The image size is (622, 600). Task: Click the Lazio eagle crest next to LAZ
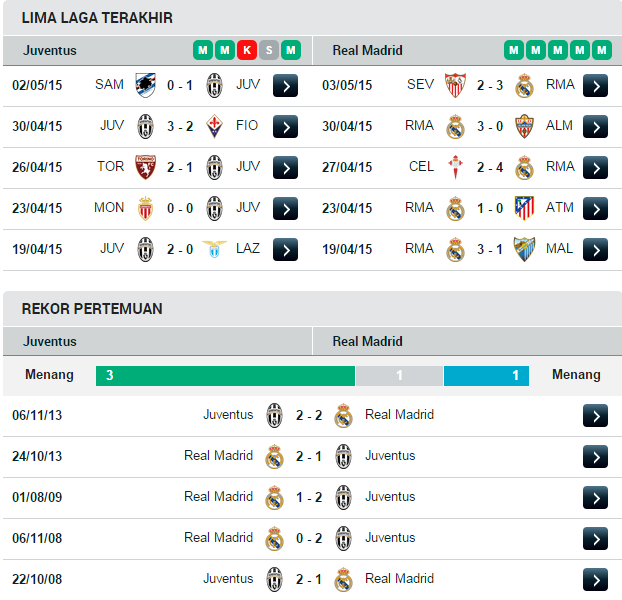coord(214,249)
